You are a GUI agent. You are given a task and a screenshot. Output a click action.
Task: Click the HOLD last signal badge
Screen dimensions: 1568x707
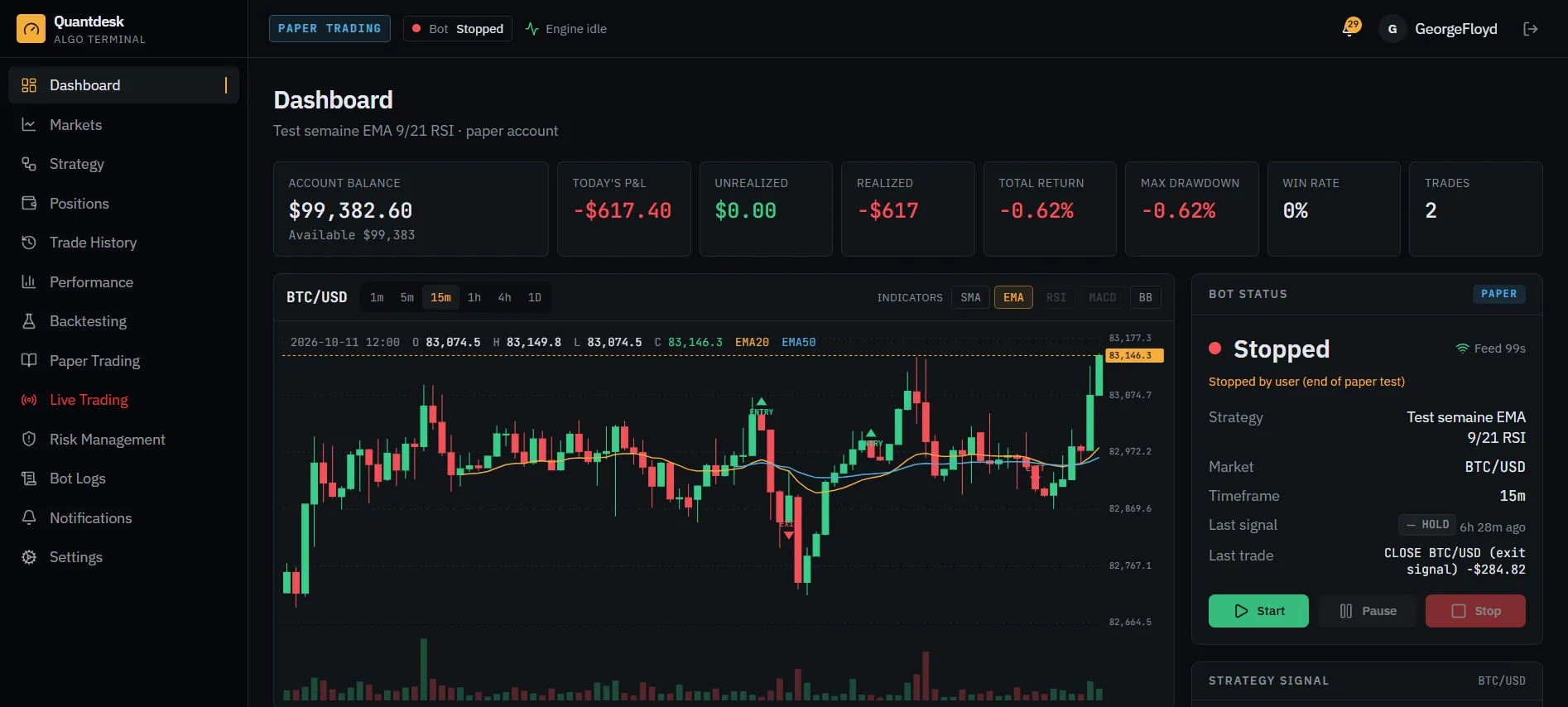point(1426,525)
